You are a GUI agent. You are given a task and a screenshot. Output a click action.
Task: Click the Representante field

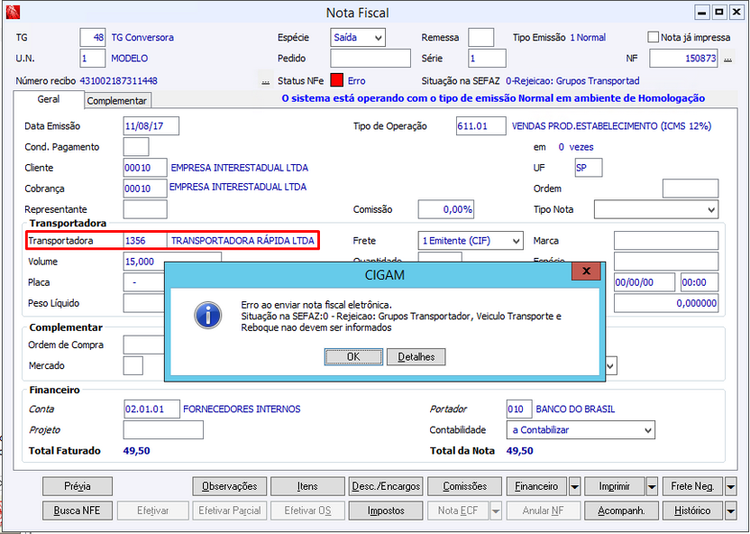(x=145, y=210)
